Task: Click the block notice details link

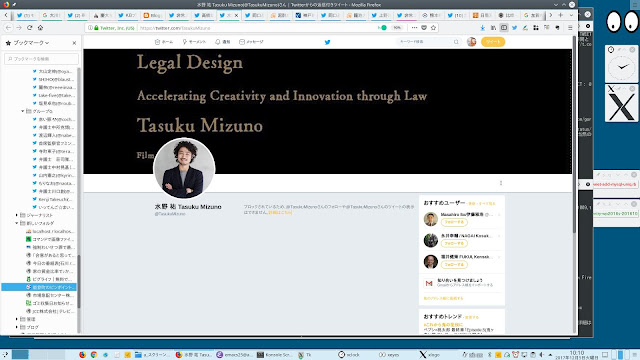Action: pos(280,213)
